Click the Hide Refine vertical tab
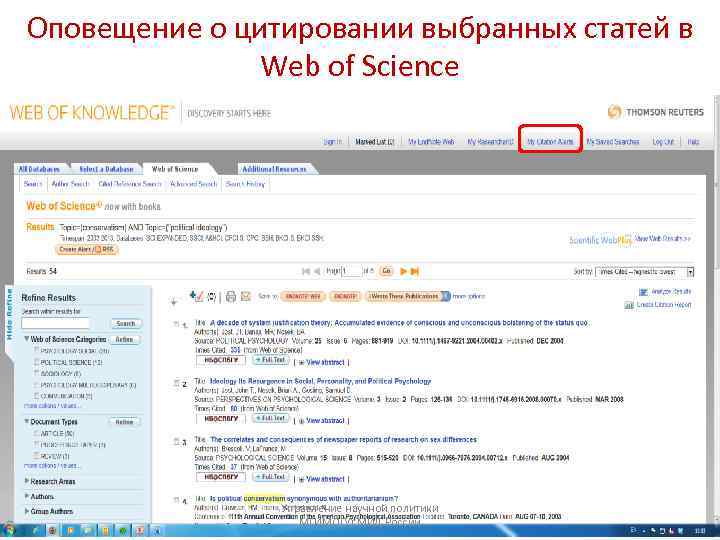 coord(9,315)
